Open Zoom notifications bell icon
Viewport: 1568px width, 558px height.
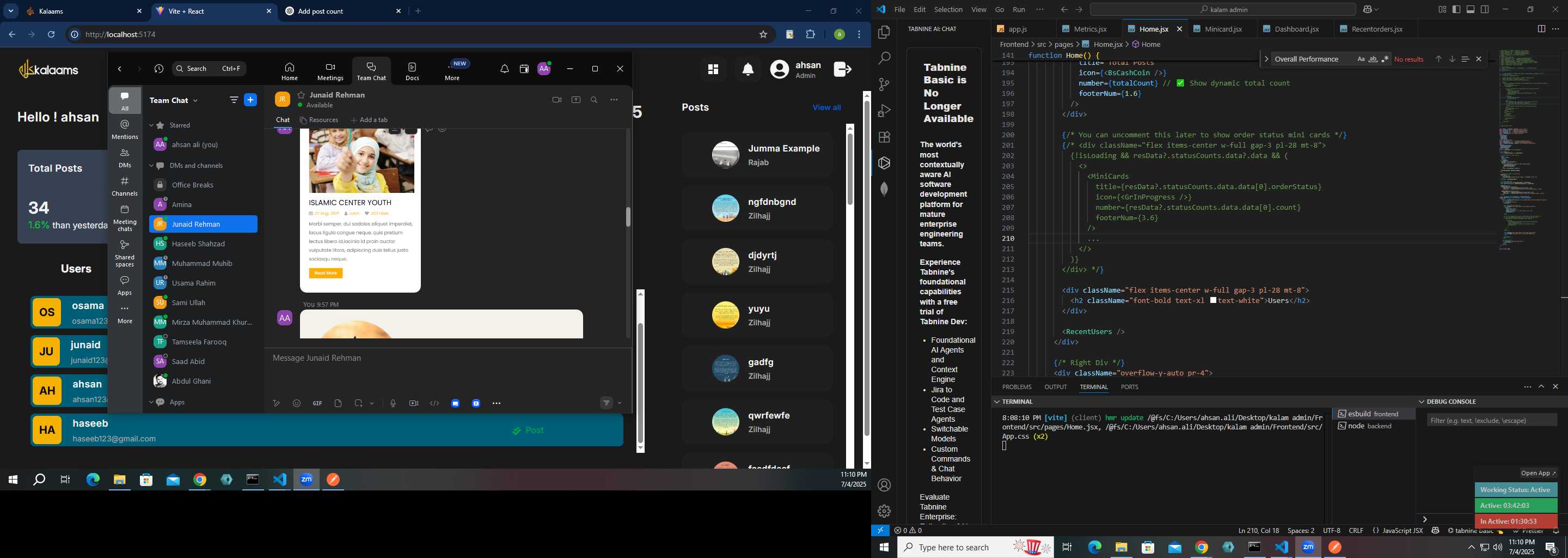point(505,69)
